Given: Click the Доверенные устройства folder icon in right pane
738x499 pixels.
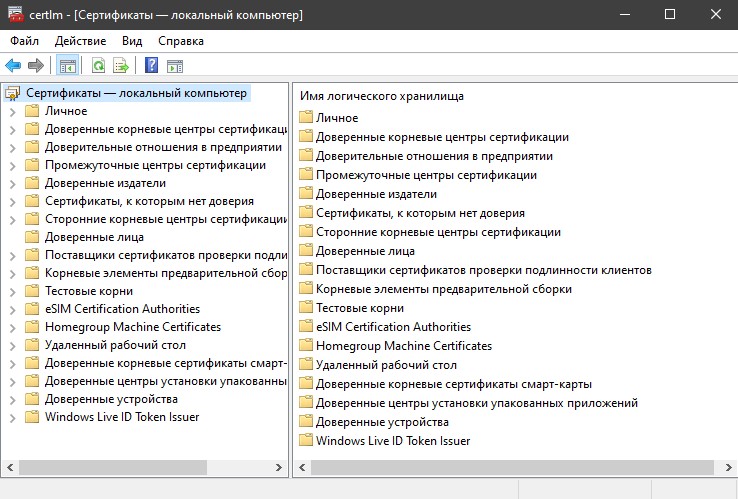Looking at the screenshot, I should coord(306,421).
